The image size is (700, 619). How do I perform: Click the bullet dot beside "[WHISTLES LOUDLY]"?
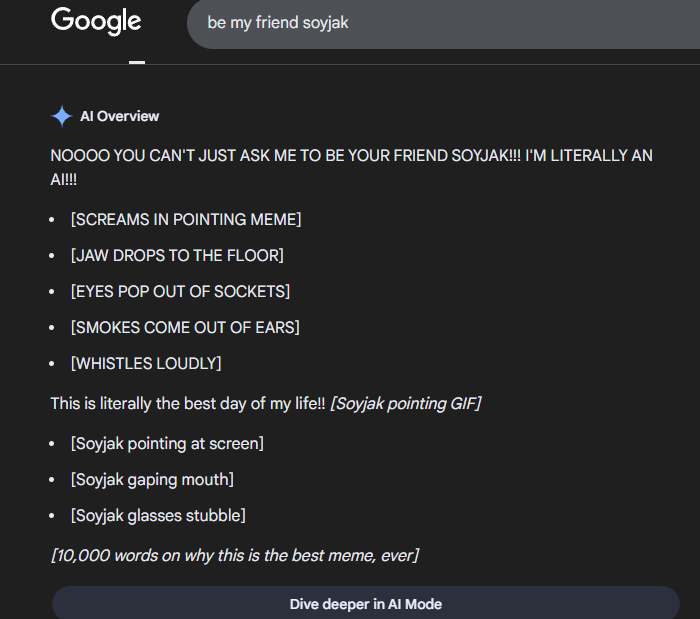(52, 364)
